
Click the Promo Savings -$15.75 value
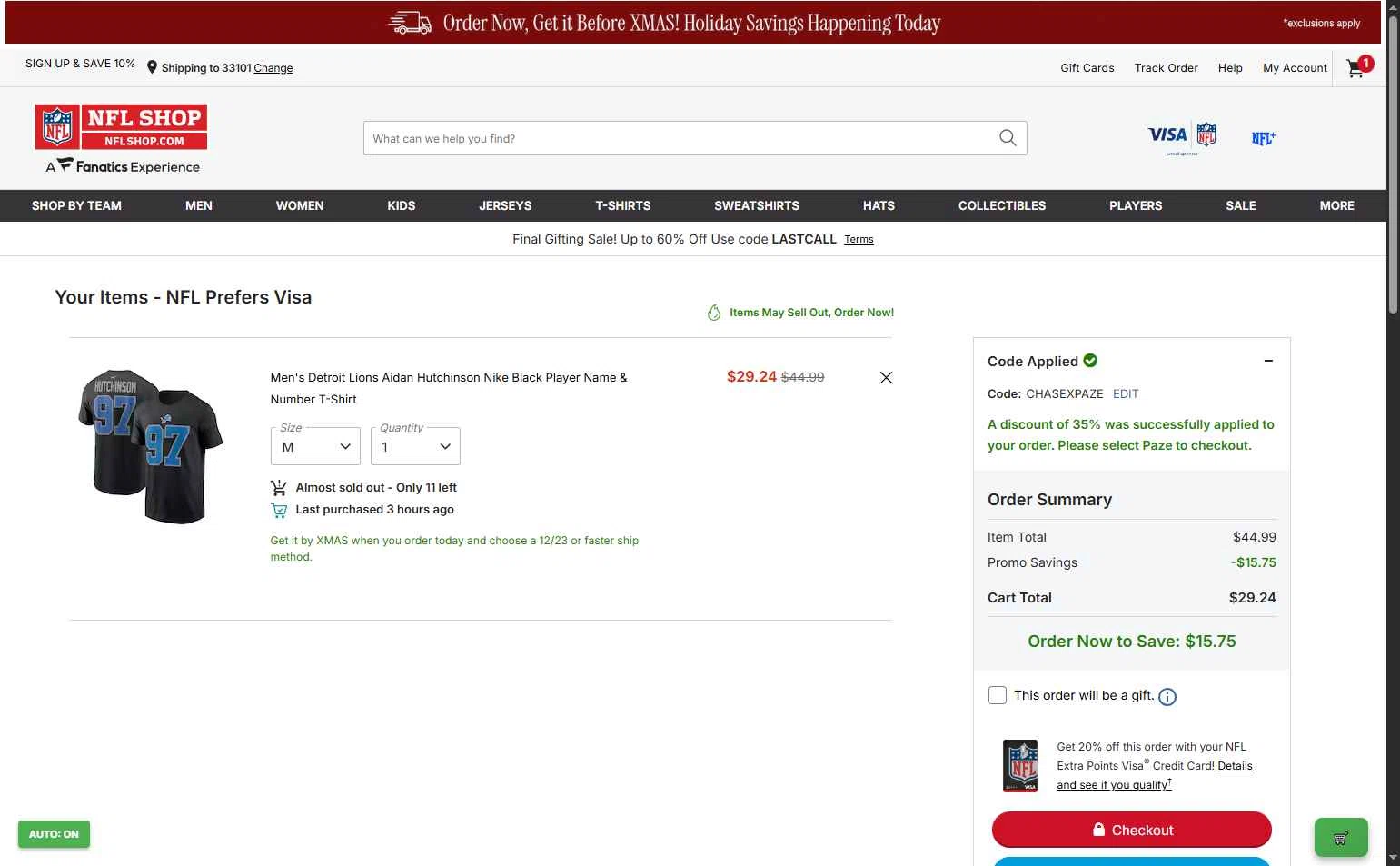pos(1254,562)
